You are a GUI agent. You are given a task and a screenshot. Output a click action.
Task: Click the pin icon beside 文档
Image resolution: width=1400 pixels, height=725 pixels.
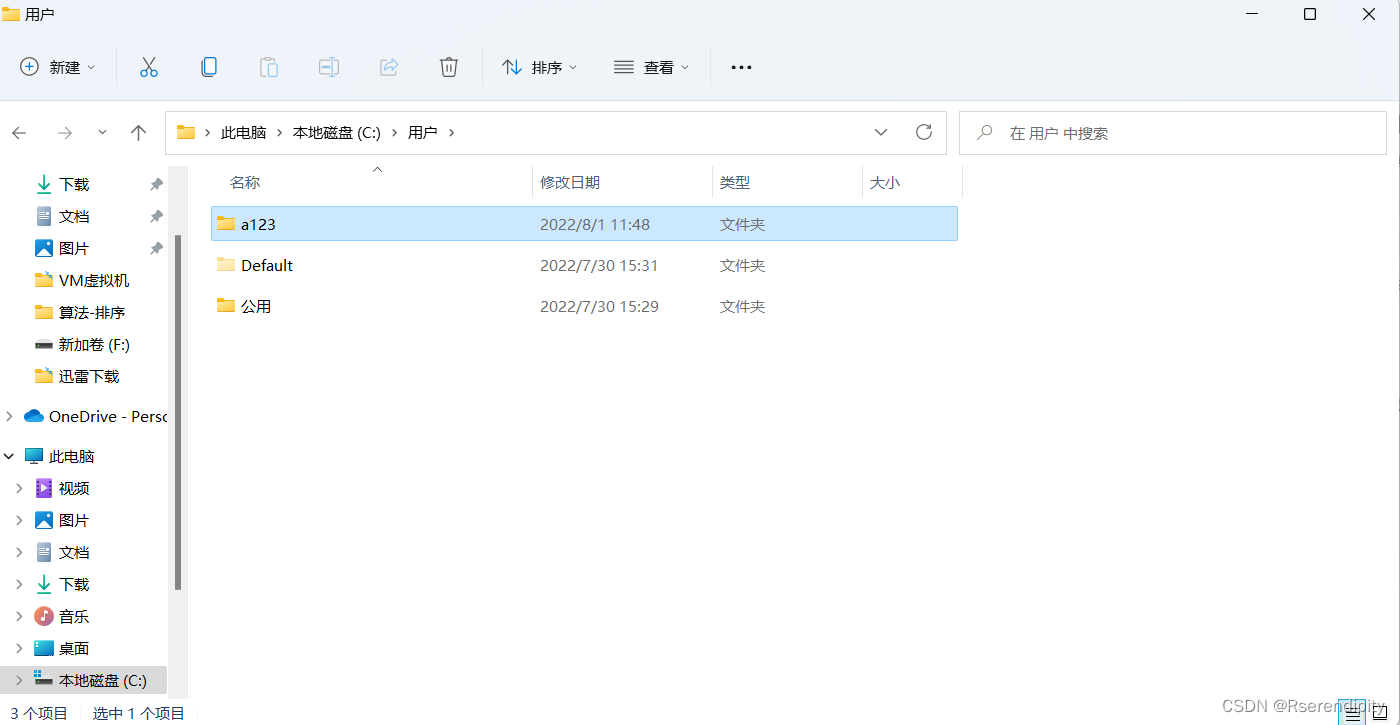(156, 216)
